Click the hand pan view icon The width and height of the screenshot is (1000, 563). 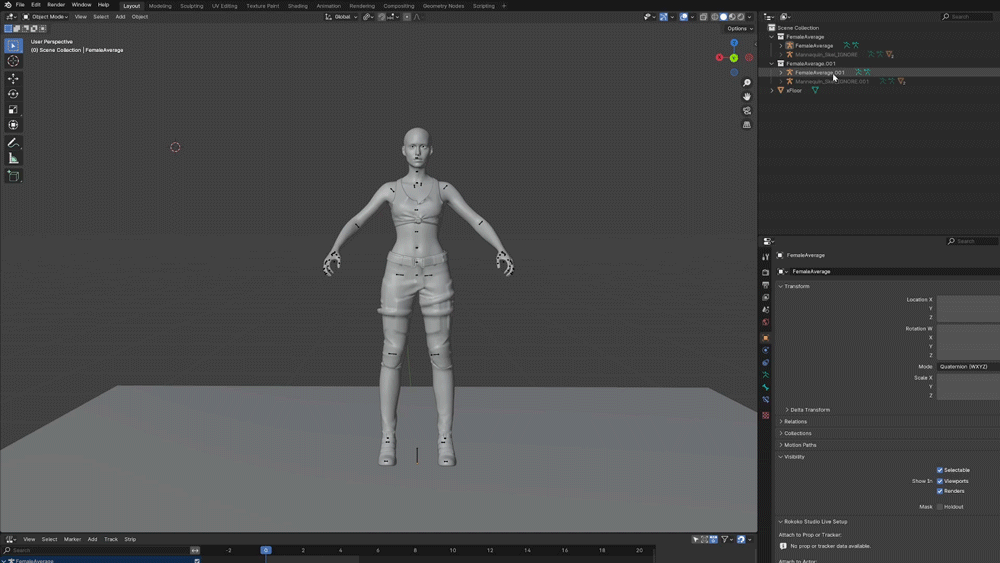(x=747, y=97)
